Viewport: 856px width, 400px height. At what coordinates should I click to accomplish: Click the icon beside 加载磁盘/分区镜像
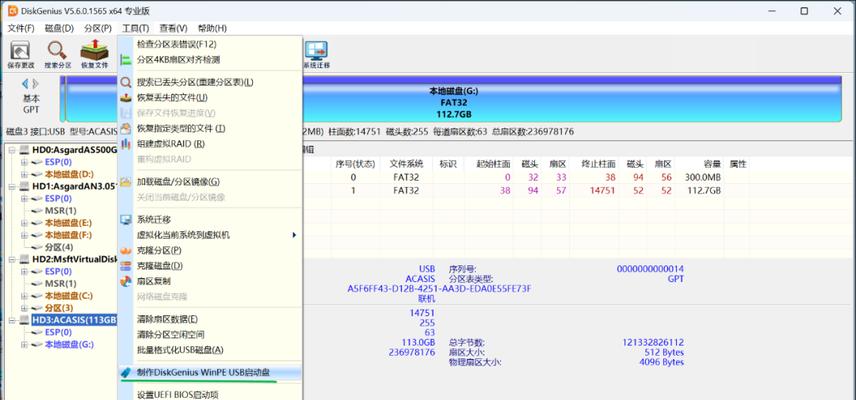click(126, 182)
